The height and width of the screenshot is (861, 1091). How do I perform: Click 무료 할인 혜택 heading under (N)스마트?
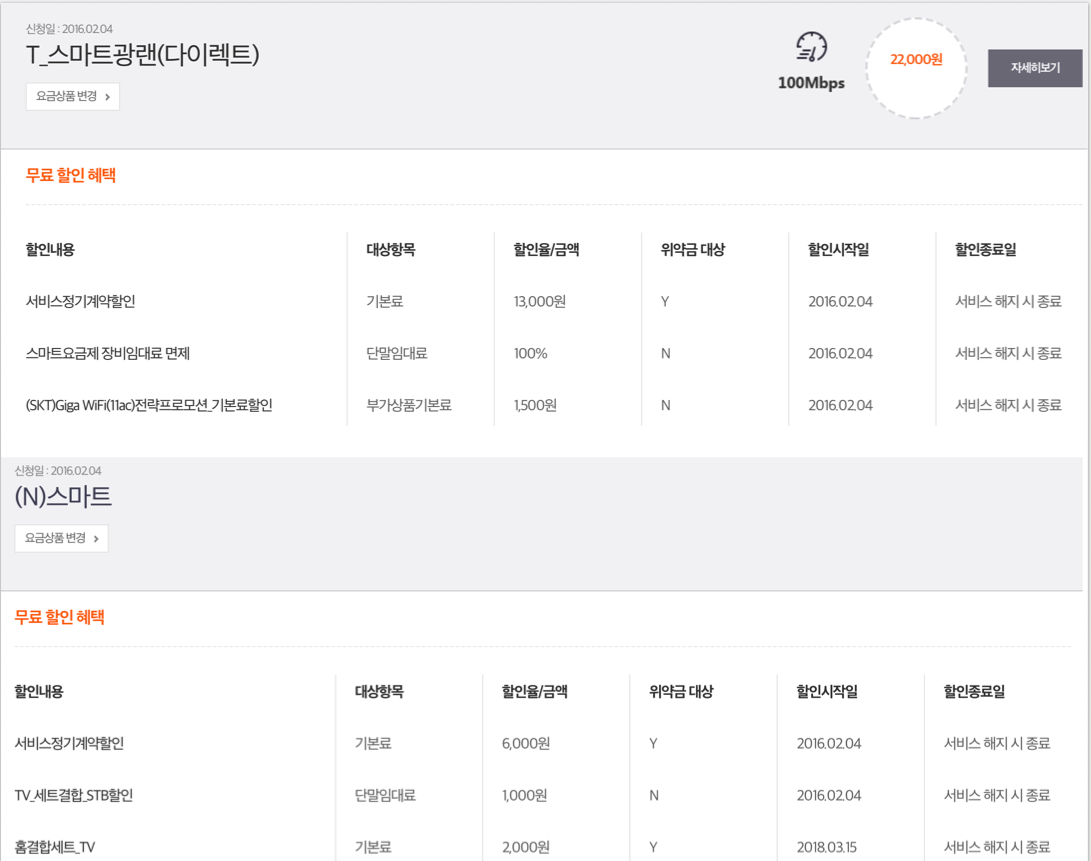tap(59, 617)
